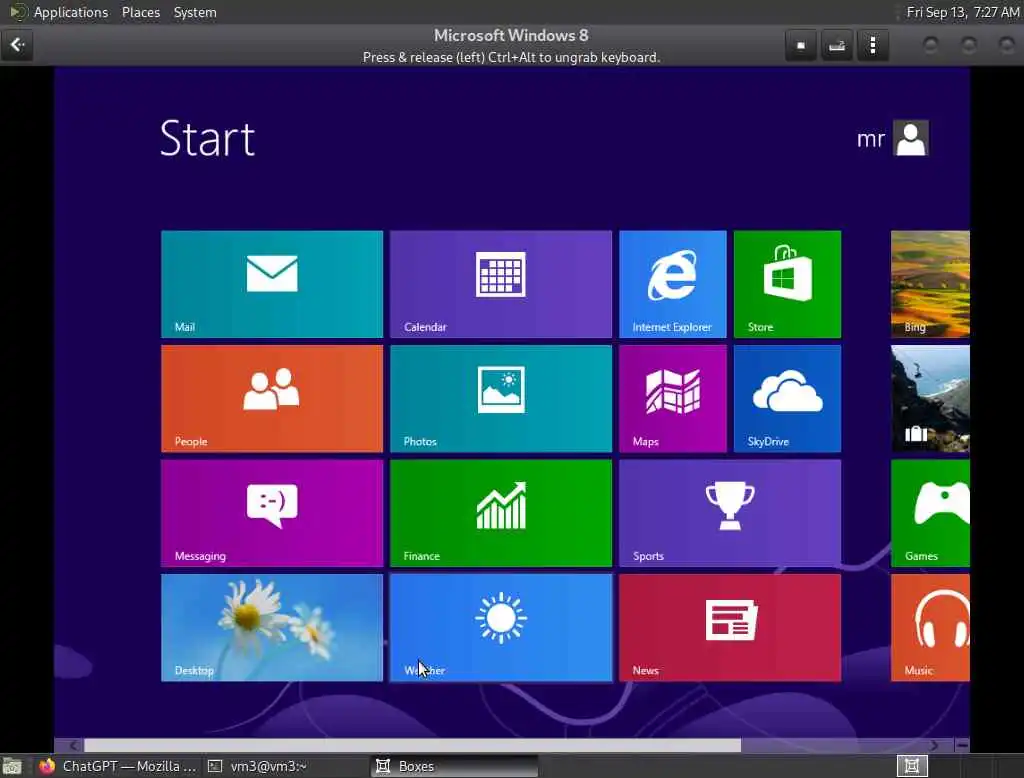Open the Places menu

tap(140, 12)
